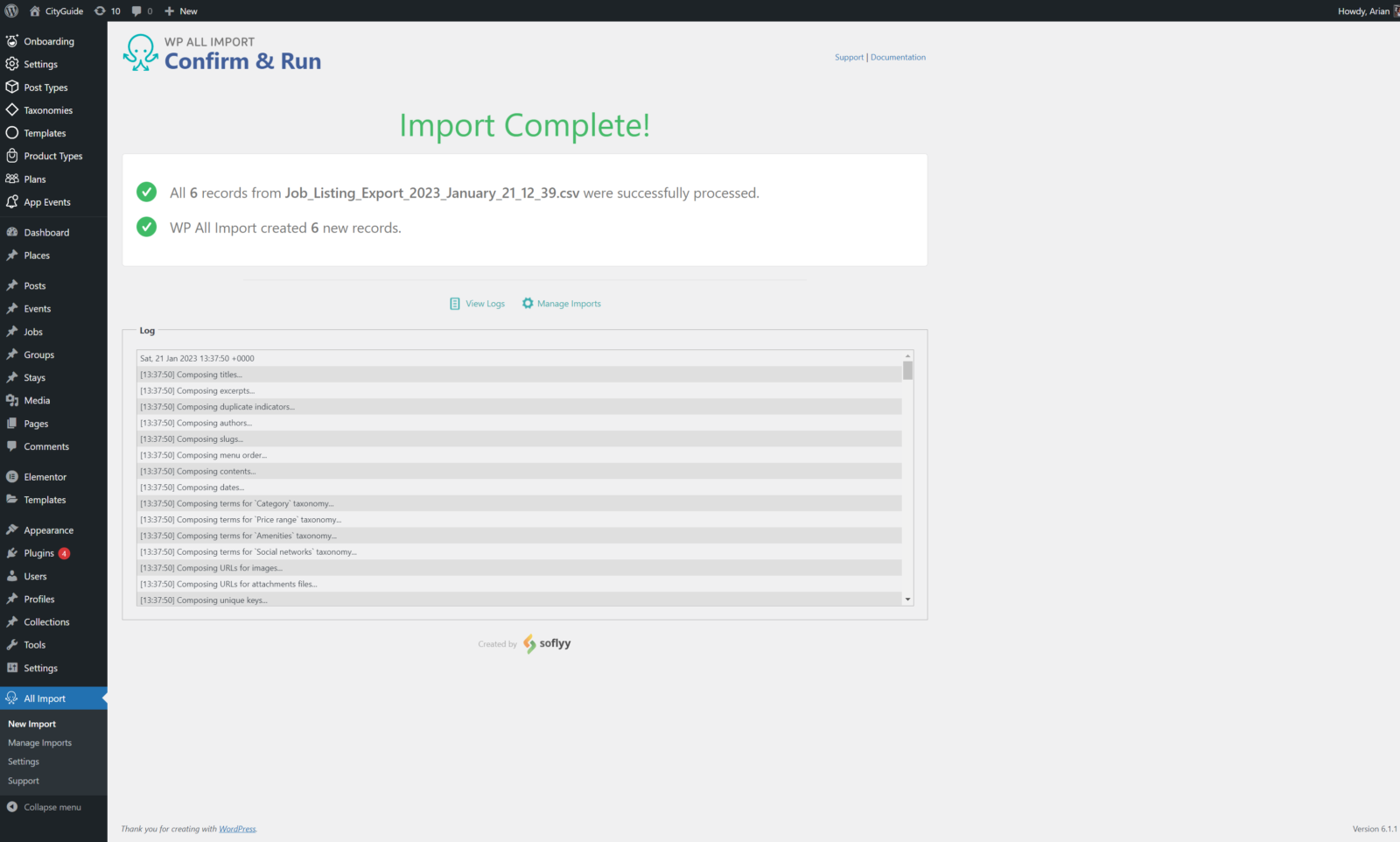
Task: Open the Howdy, Arian account menu
Action: tap(1356, 11)
